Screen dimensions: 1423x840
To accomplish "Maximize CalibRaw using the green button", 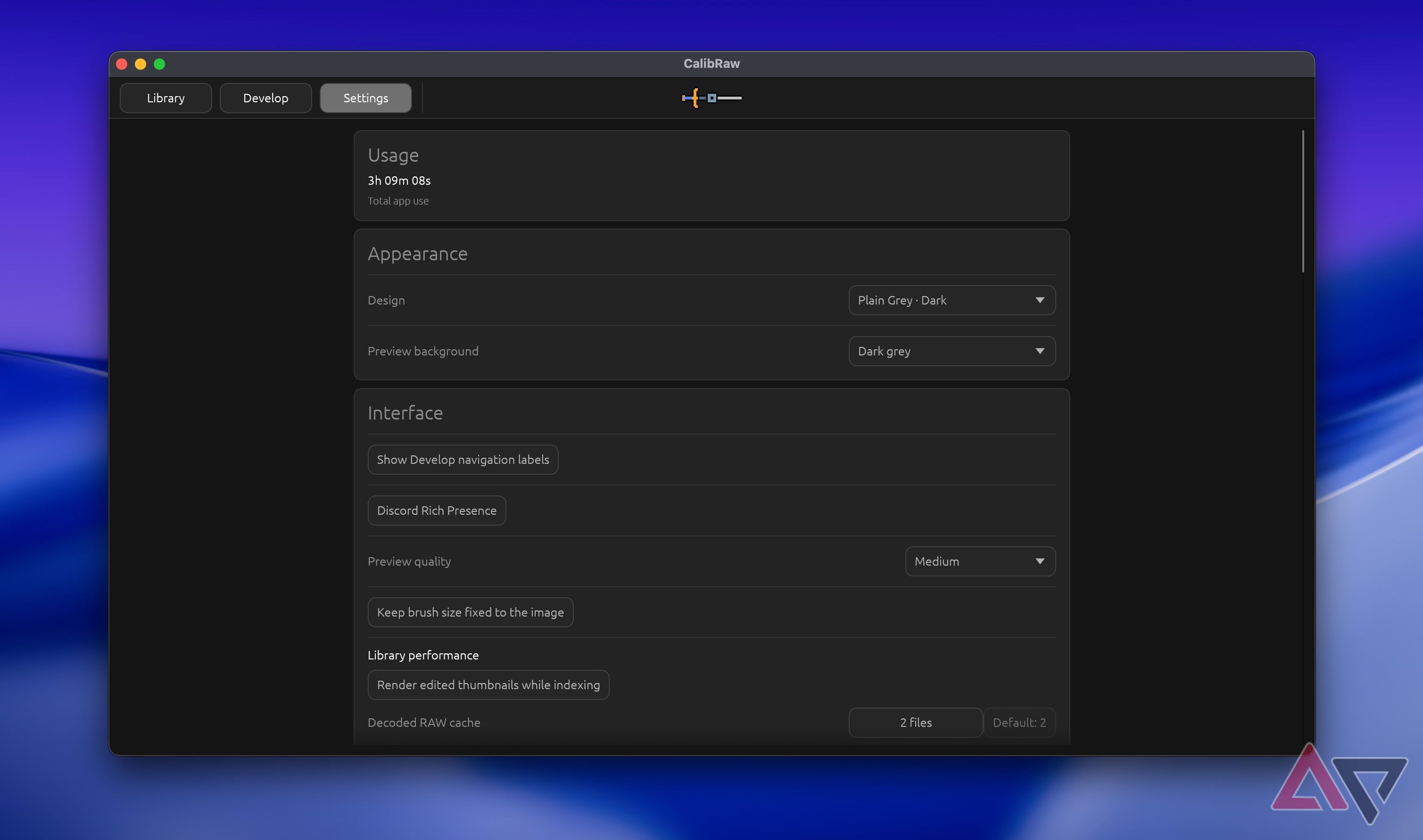I will coord(160,64).
